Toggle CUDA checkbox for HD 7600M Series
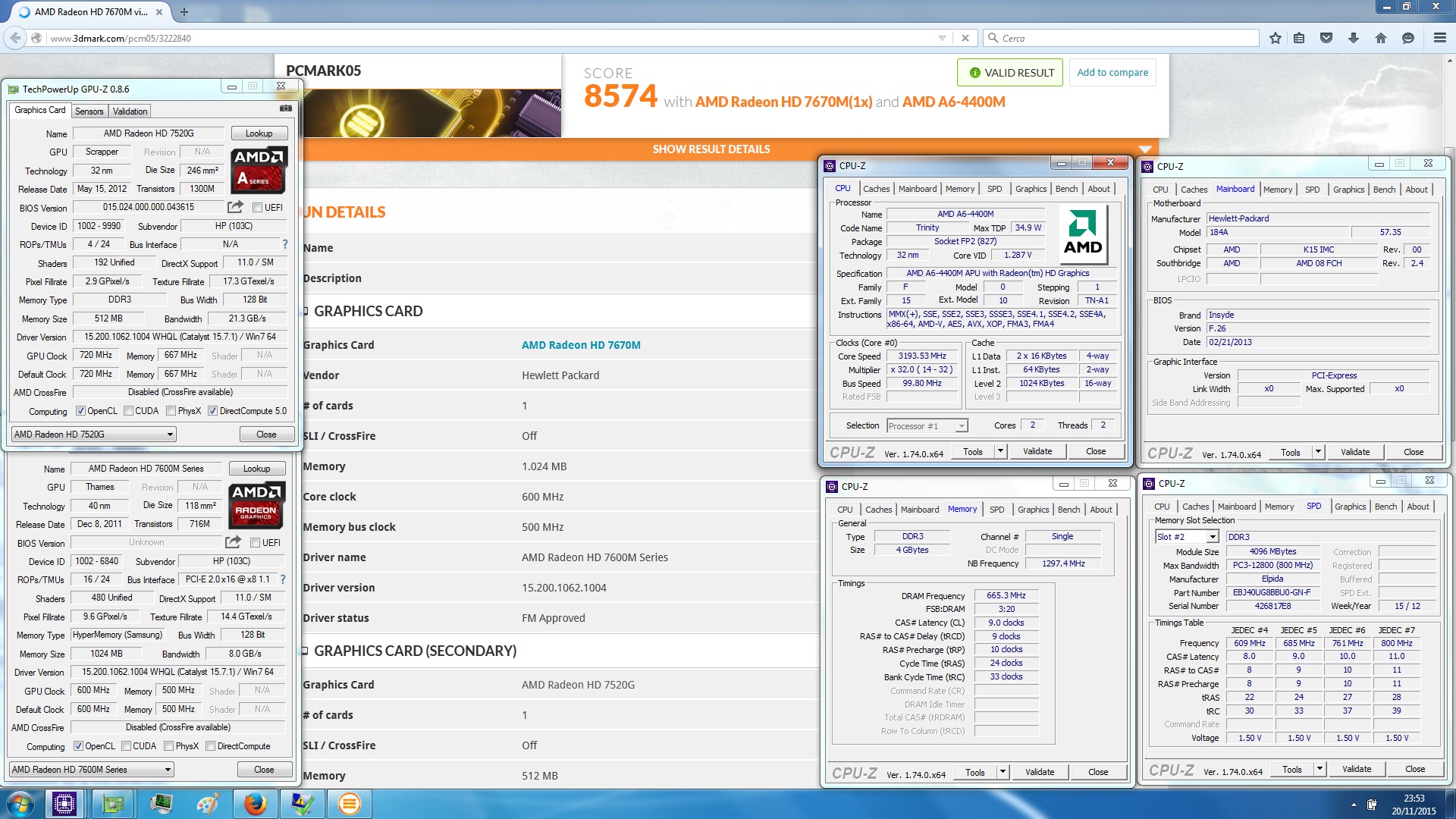 pyautogui.click(x=126, y=746)
